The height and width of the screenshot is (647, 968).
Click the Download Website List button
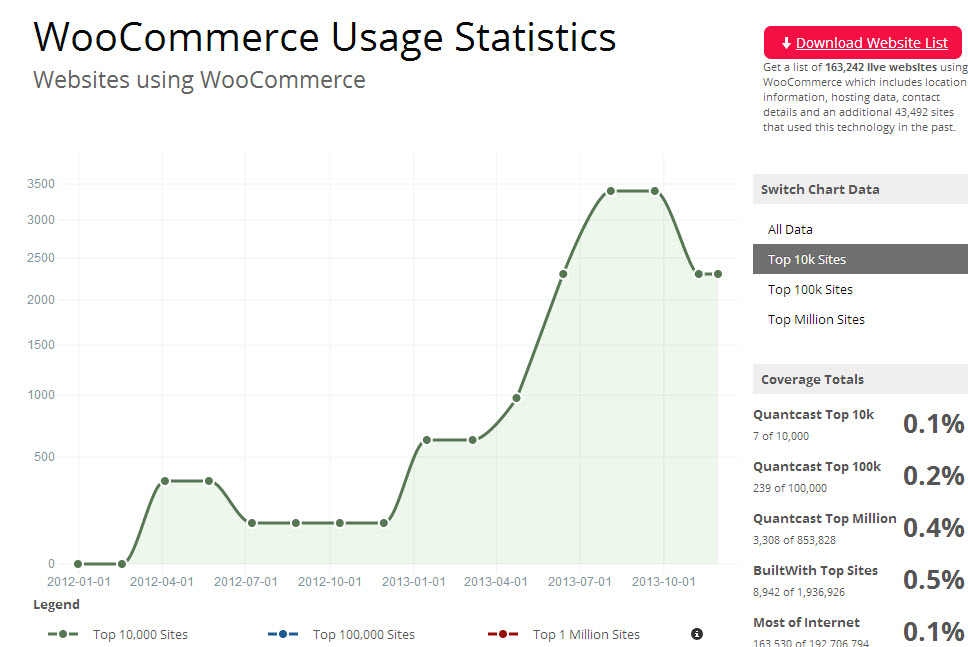pos(862,43)
